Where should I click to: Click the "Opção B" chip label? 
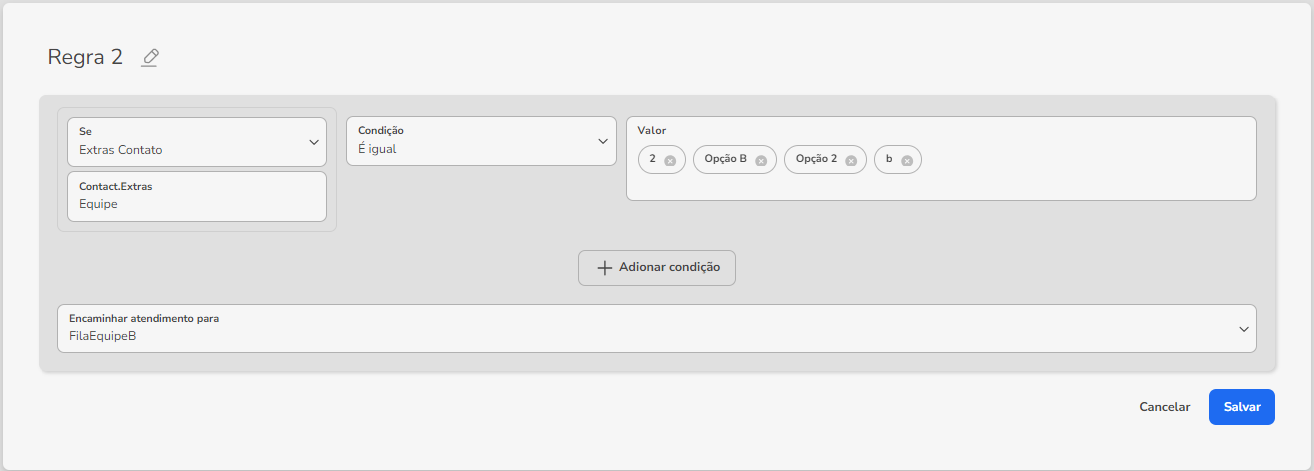(726, 159)
